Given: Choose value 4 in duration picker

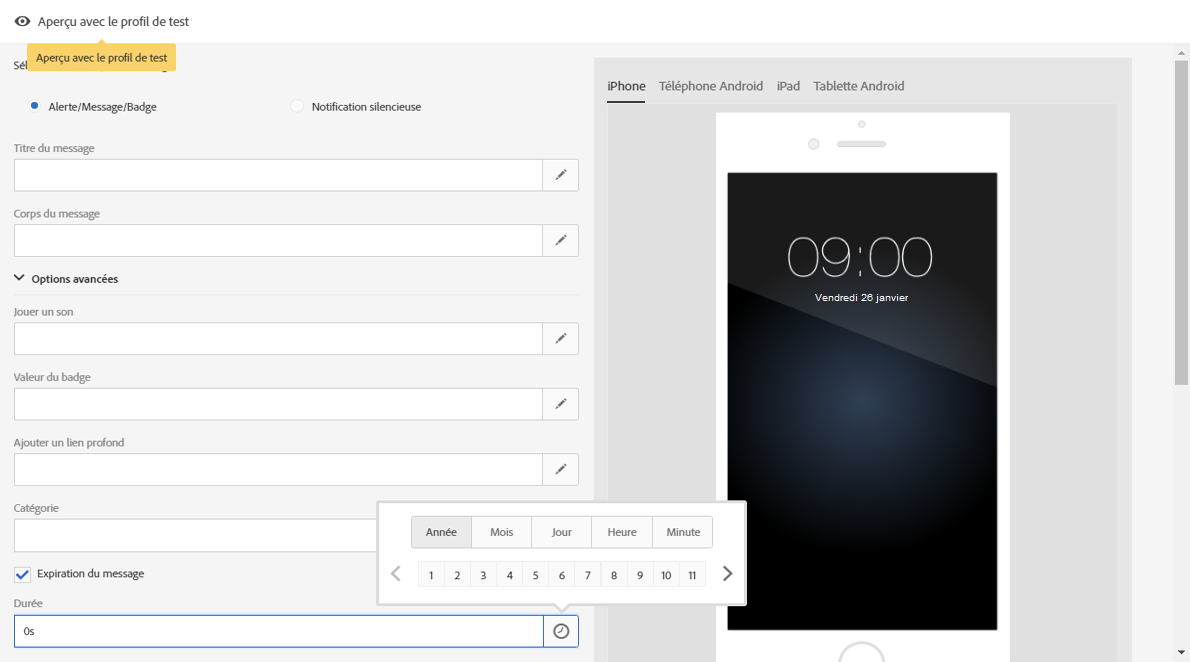Looking at the screenshot, I should (509, 575).
